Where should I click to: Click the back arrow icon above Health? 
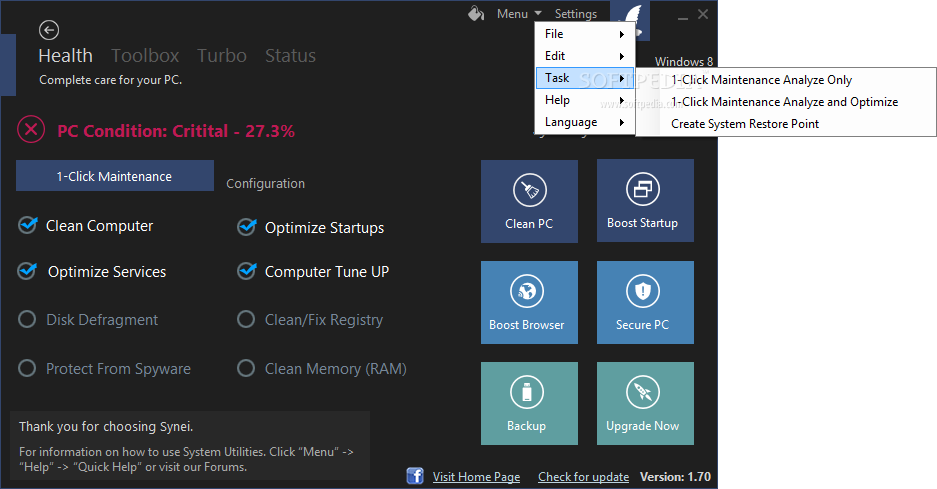(48, 30)
